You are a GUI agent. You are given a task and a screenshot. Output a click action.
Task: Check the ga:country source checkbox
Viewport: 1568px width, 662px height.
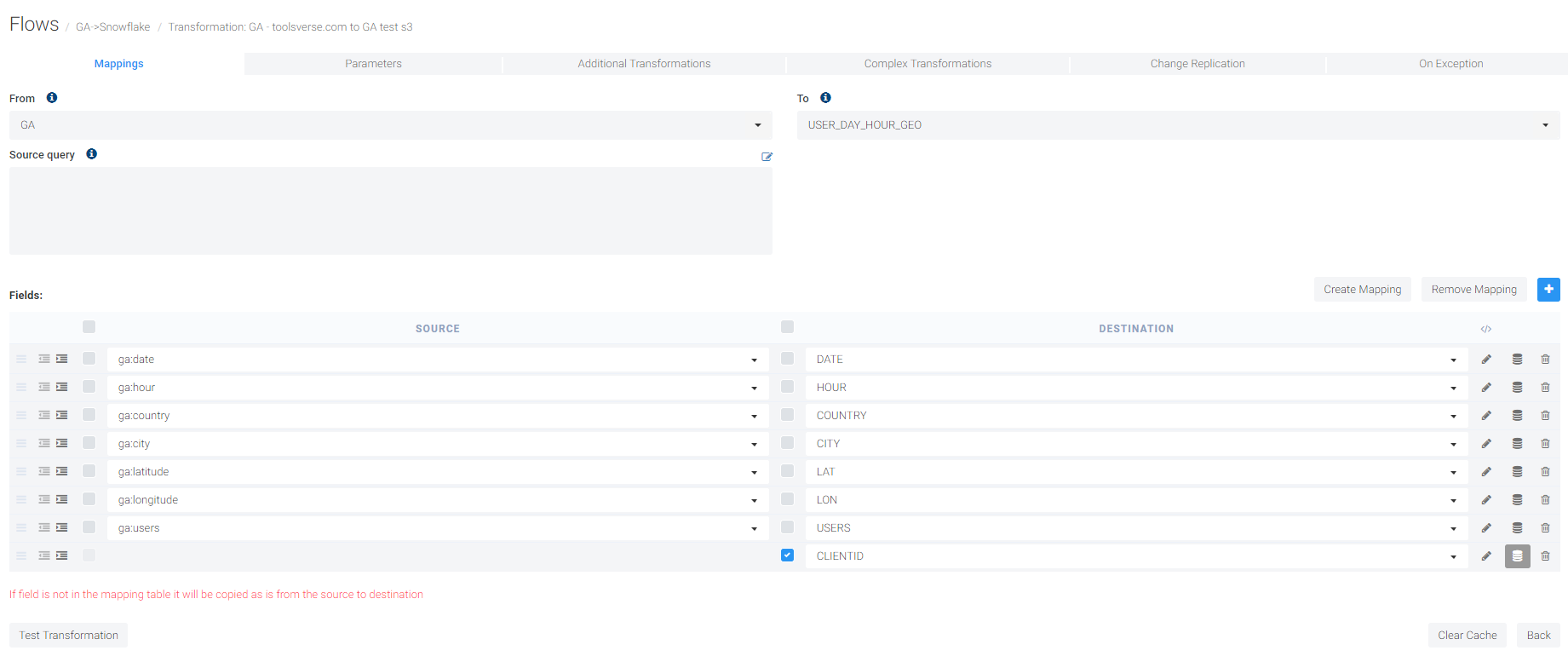pos(89,415)
